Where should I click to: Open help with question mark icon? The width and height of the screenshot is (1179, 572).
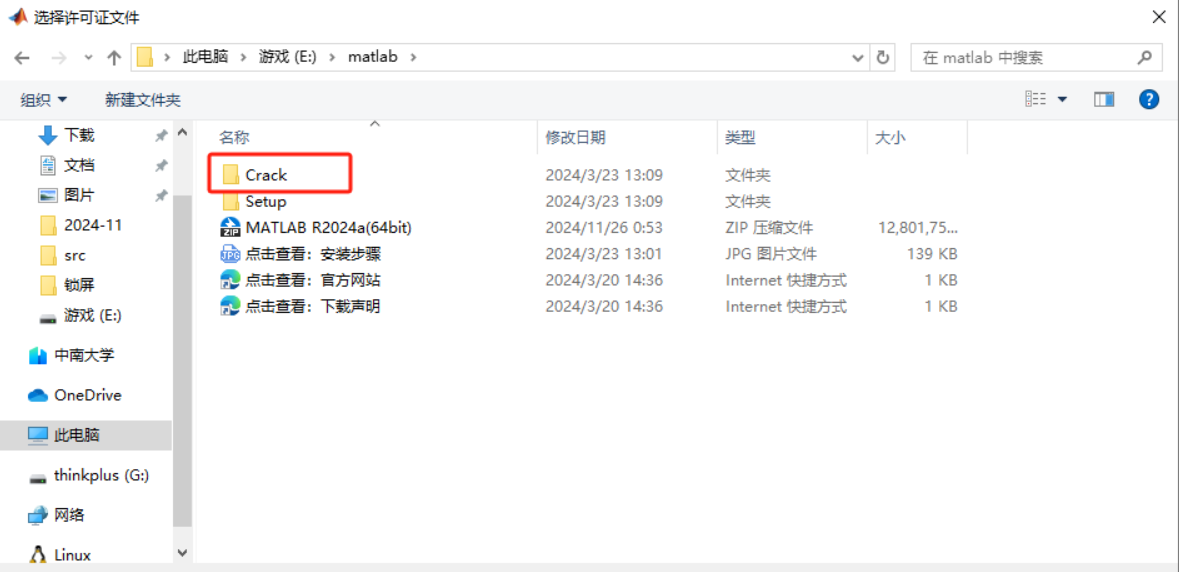1149,99
